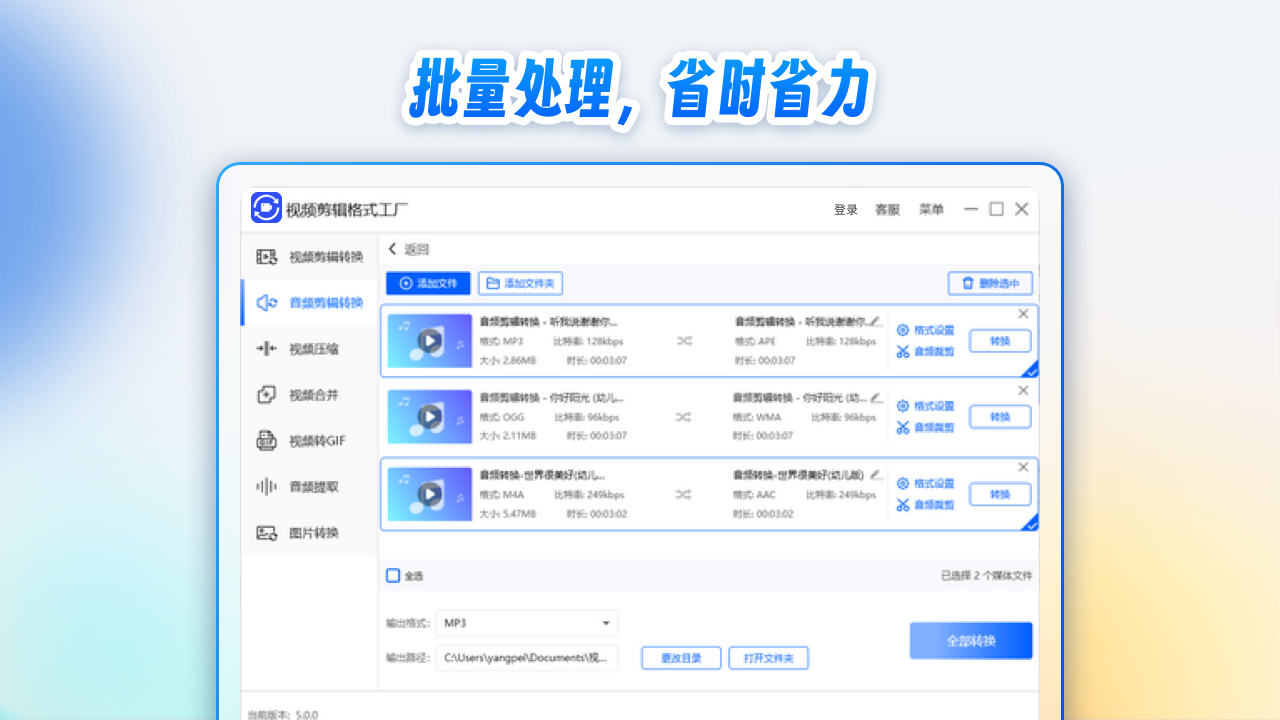Expand the 菜单 menu

930,210
